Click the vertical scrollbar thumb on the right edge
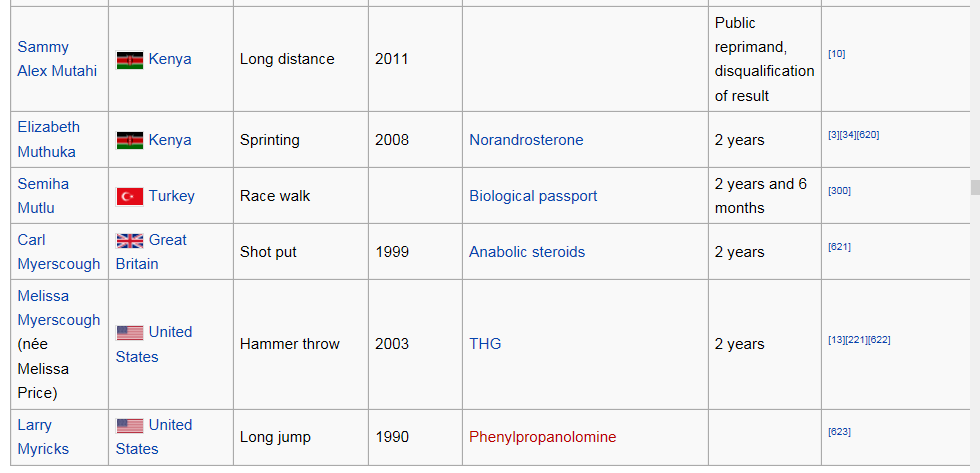The width and height of the screenshot is (980, 473). tap(975, 187)
